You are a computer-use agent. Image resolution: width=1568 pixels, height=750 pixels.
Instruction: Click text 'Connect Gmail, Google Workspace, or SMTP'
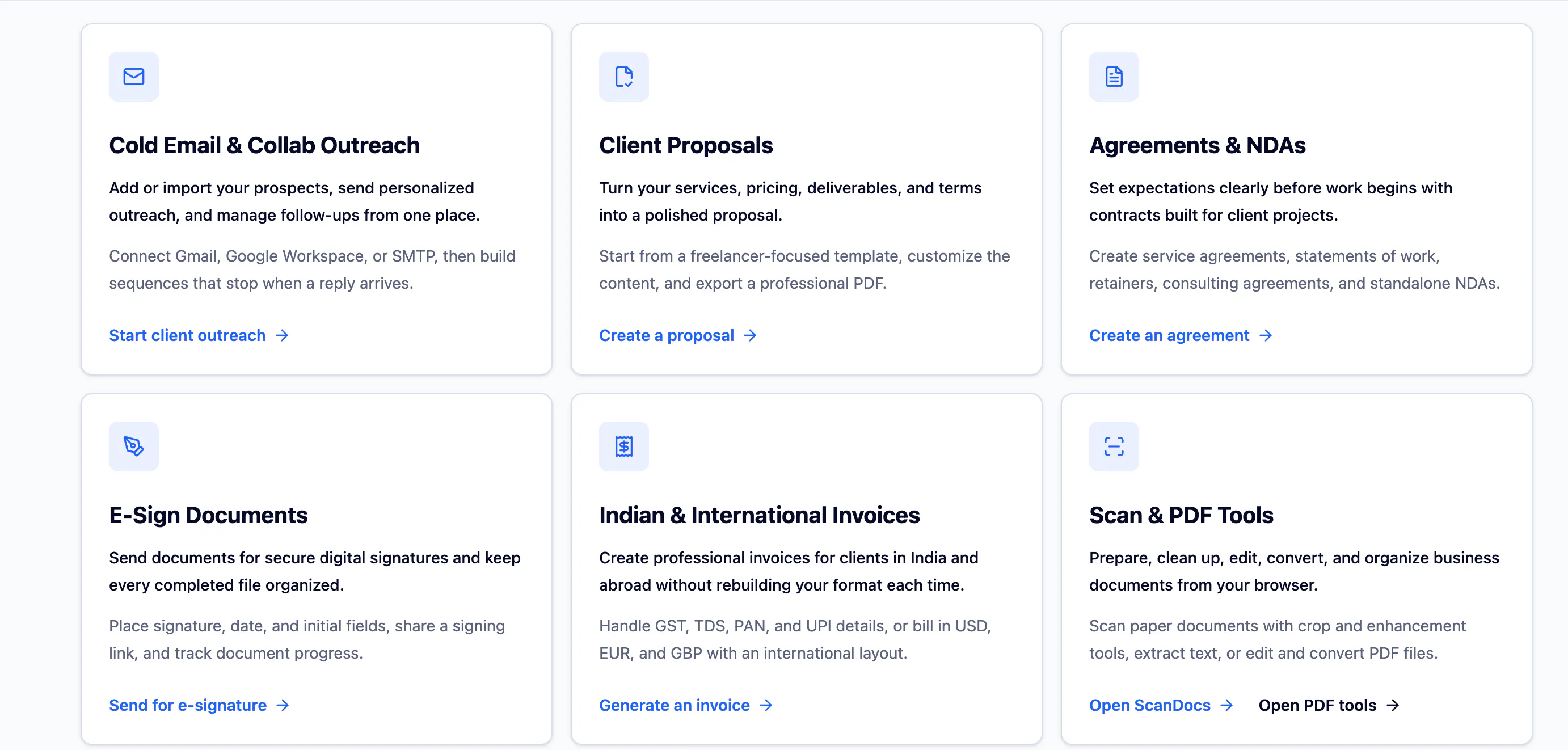click(273, 256)
